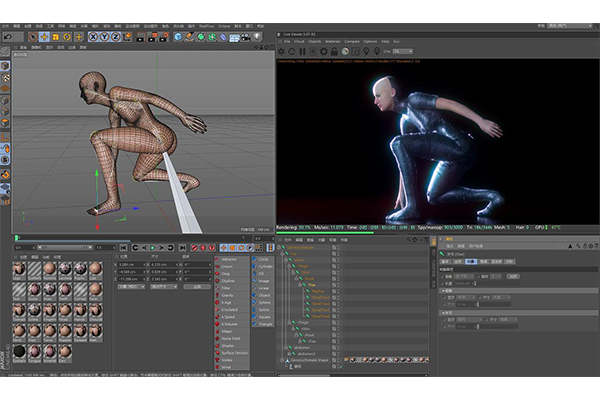Choose Attractor from the particle forces list
Image resolution: width=600 pixels, height=400 pixels.
[229, 258]
